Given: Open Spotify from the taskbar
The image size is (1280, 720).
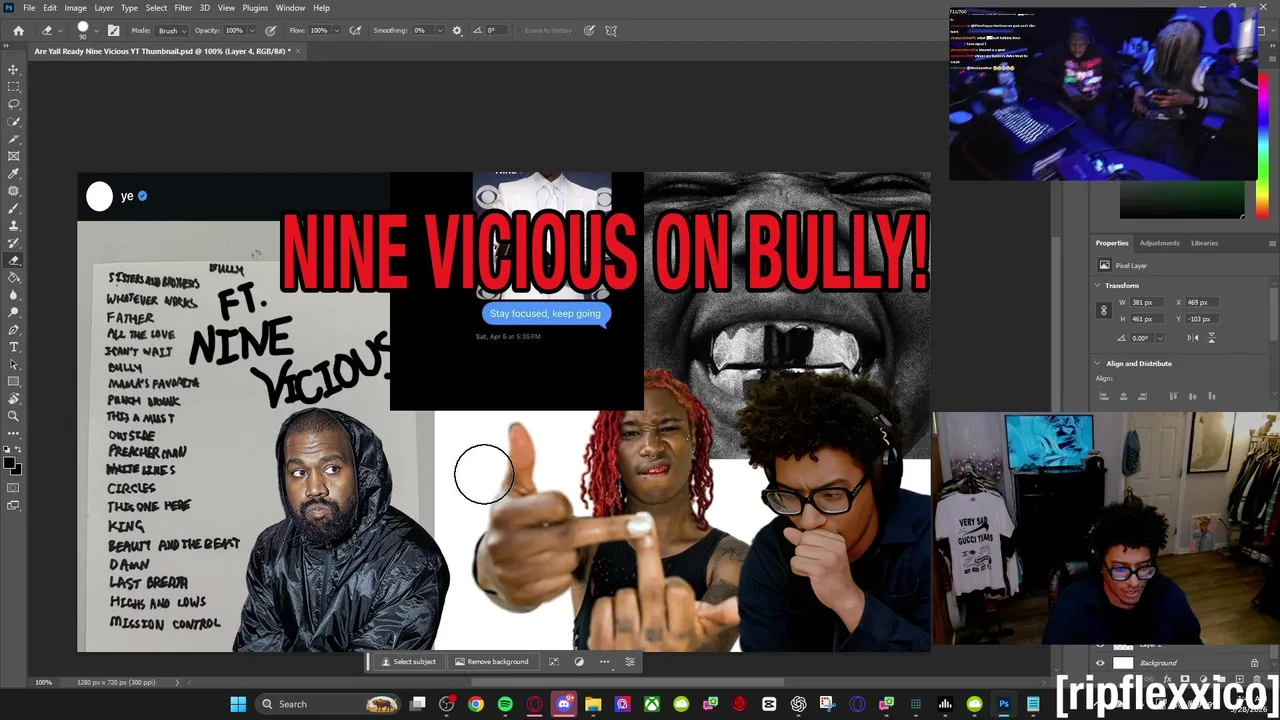Looking at the screenshot, I should pos(505,704).
